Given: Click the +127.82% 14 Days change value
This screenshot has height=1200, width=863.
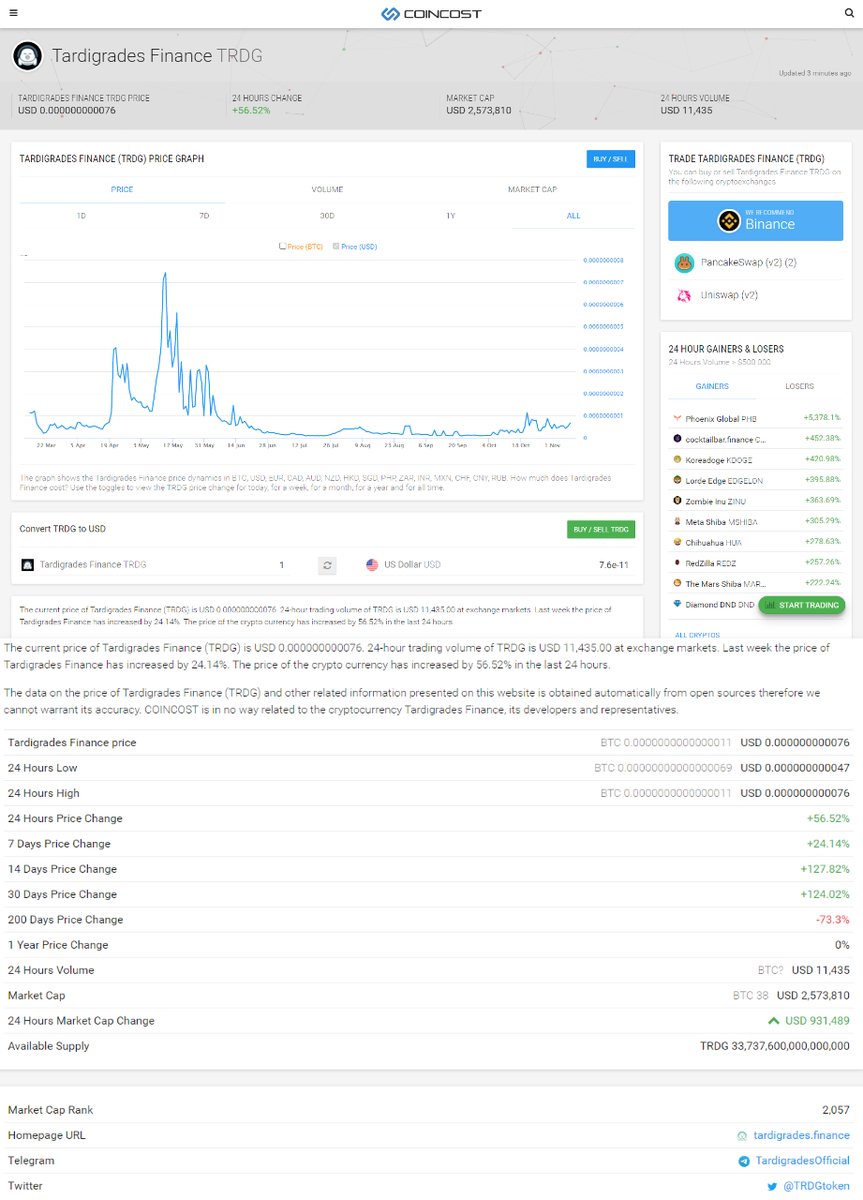Looking at the screenshot, I should coord(825,869).
